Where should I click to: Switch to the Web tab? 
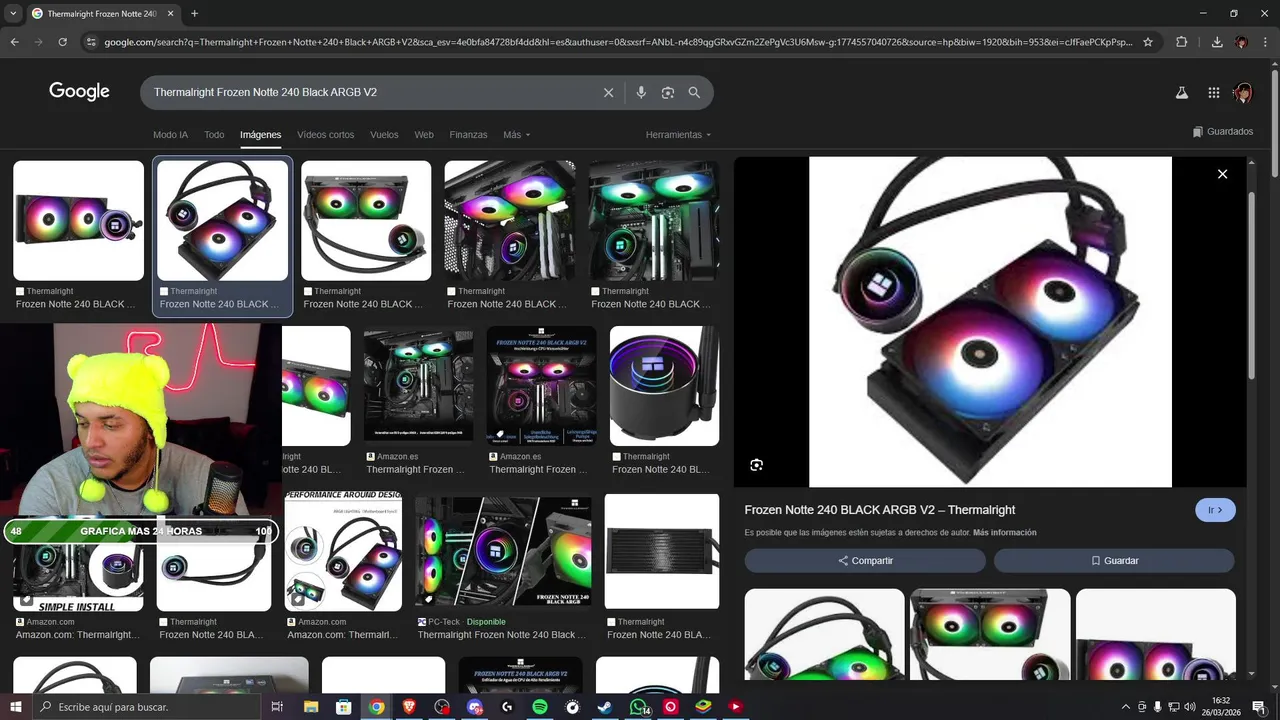(424, 135)
